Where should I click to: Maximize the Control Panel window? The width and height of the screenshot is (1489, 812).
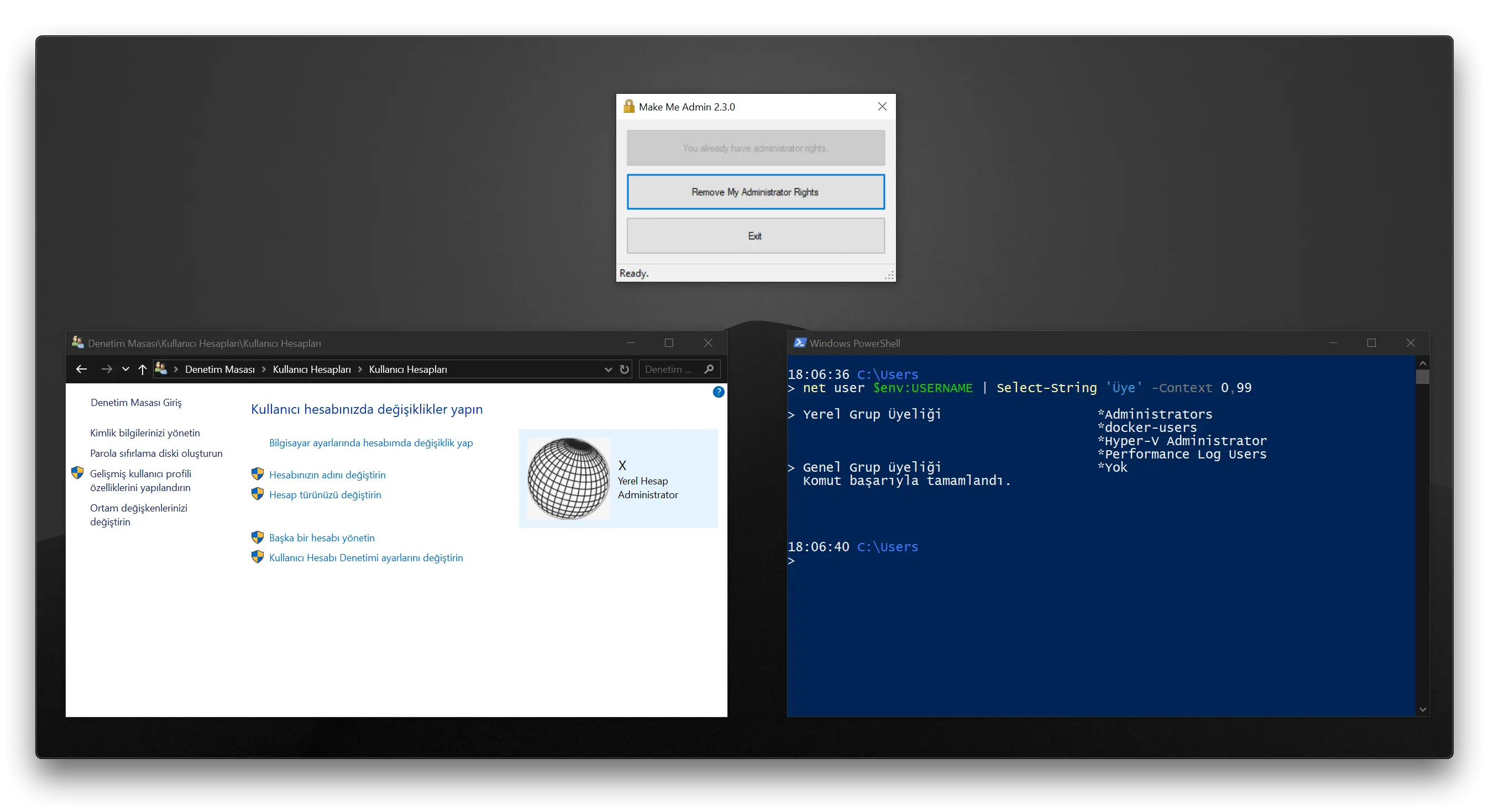point(669,343)
